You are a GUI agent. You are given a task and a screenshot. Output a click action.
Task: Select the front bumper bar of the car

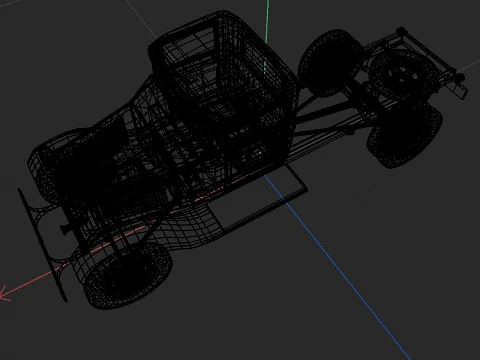coord(42,245)
